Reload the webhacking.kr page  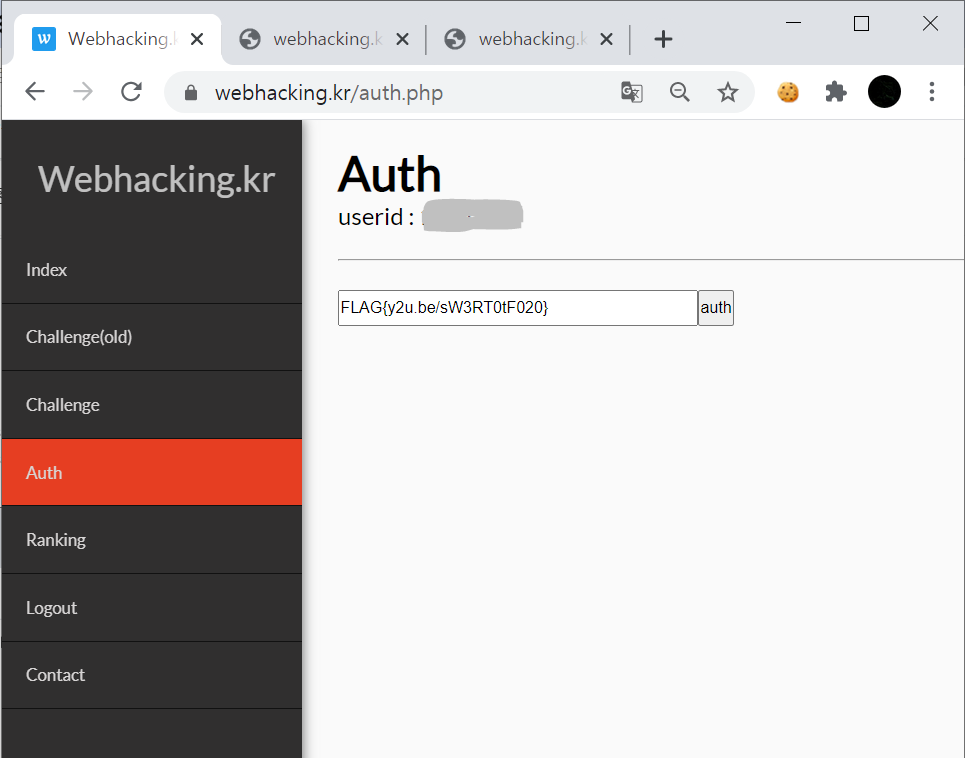(x=131, y=92)
